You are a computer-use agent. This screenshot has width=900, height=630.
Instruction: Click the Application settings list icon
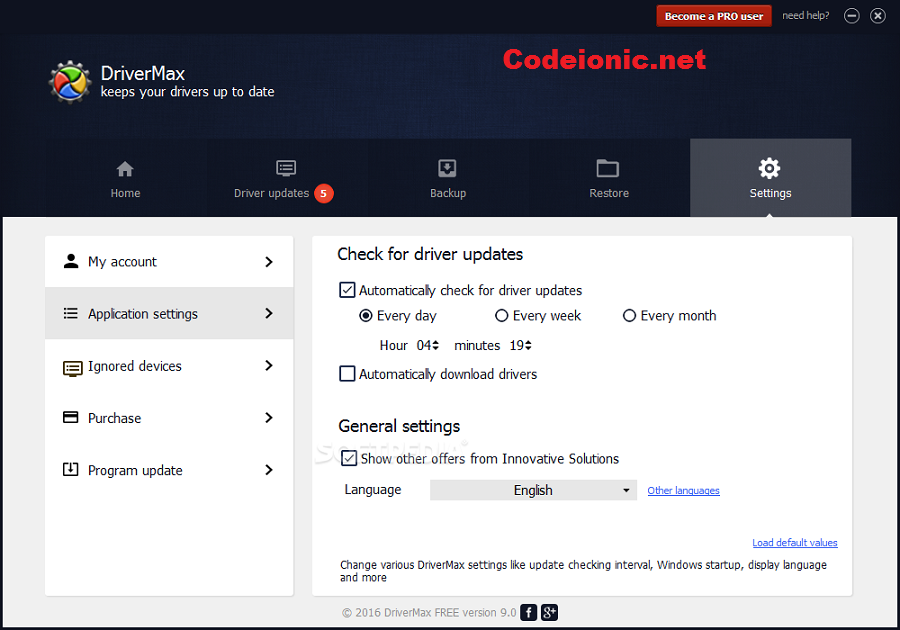tap(71, 313)
